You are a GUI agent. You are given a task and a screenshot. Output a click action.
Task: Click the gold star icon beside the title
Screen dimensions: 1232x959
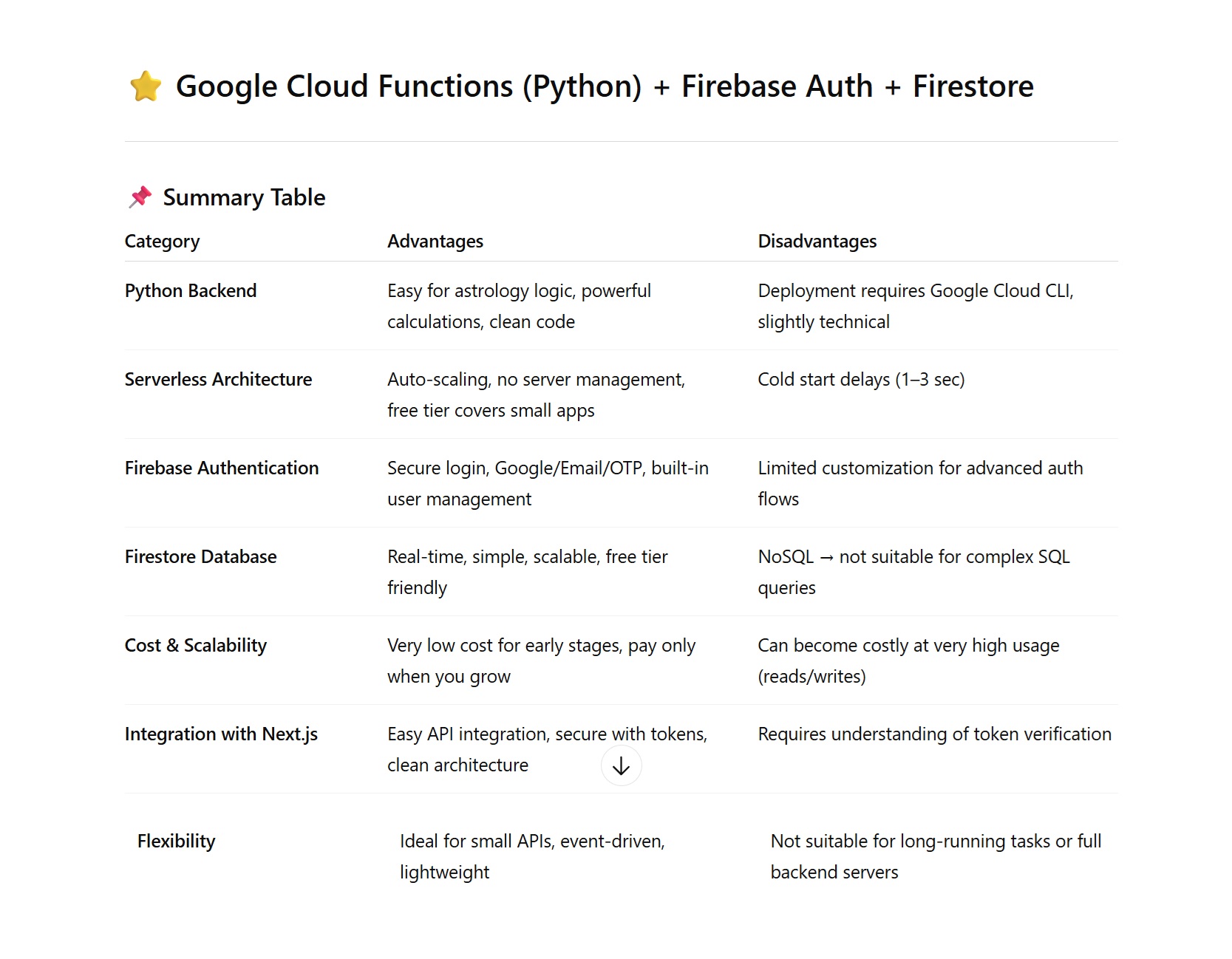point(146,86)
